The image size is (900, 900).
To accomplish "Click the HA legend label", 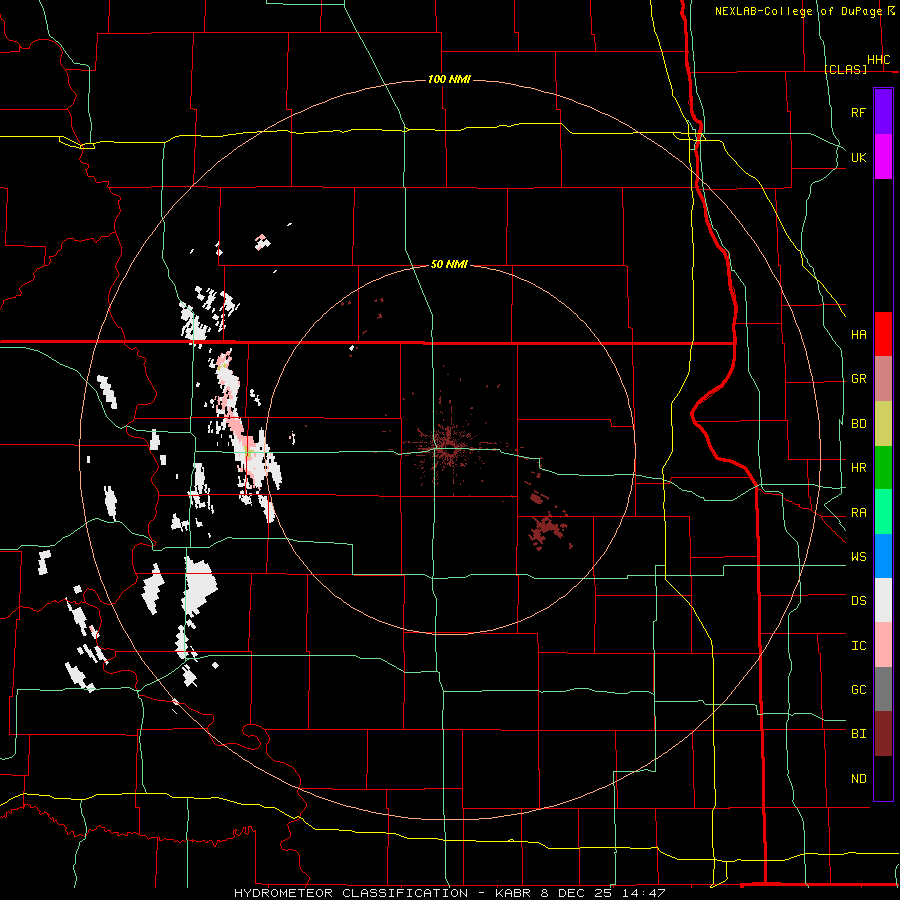I will tap(858, 335).
